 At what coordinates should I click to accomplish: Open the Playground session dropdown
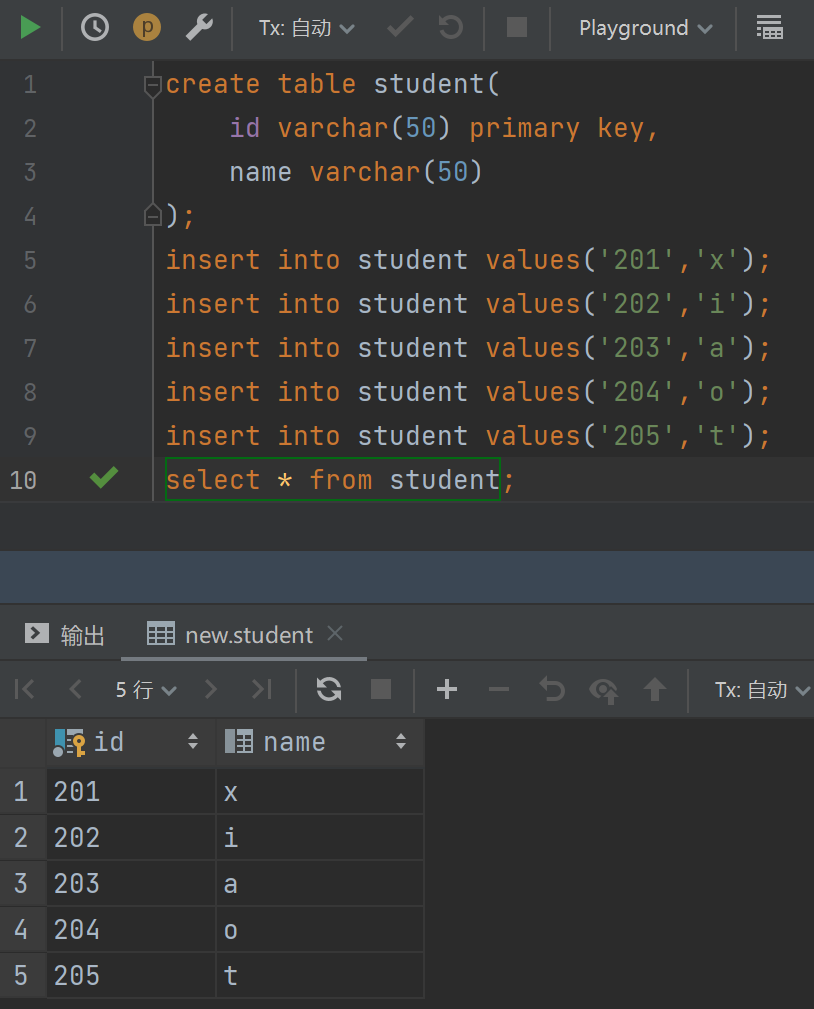[x=645, y=28]
